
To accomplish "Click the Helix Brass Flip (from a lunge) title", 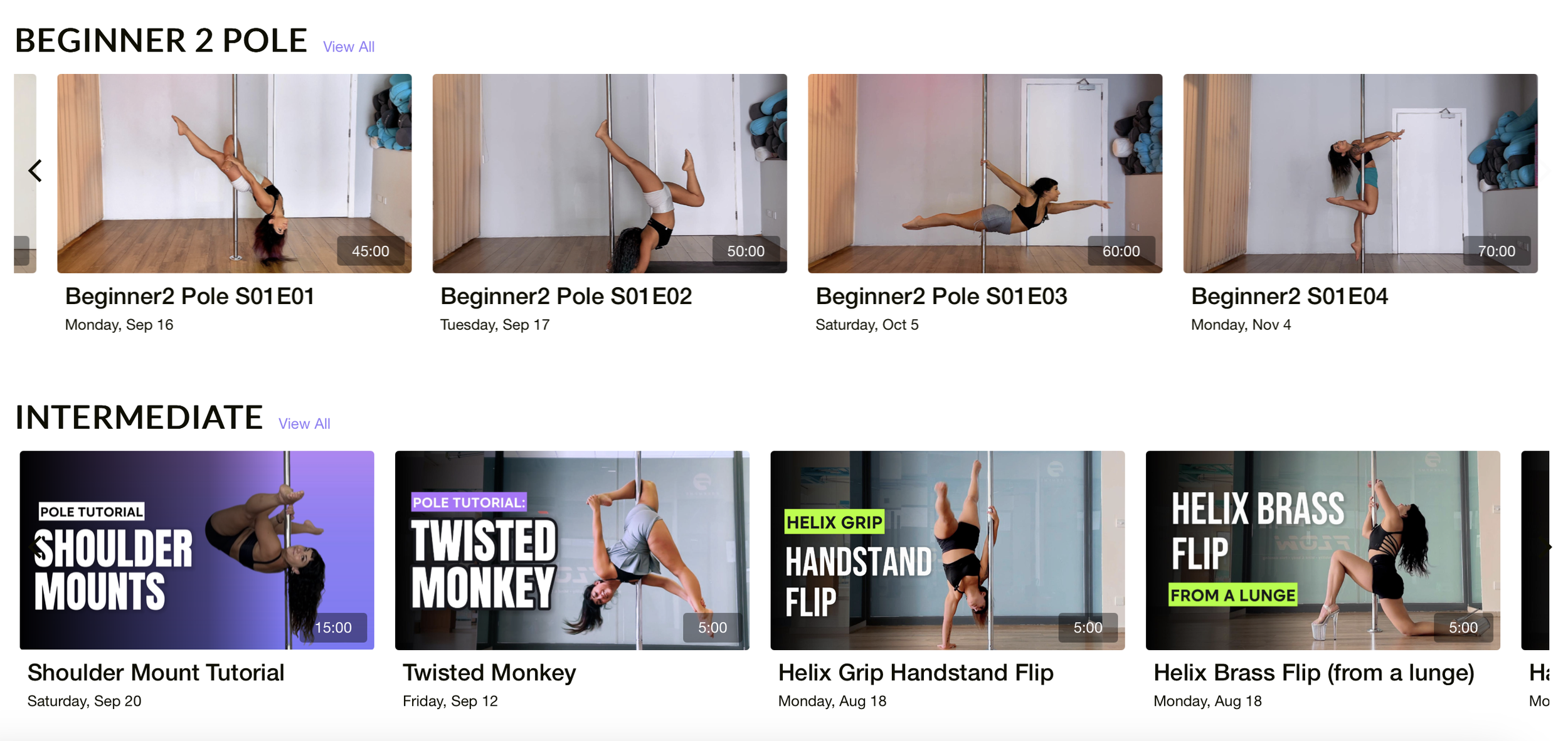I will click(1314, 673).
